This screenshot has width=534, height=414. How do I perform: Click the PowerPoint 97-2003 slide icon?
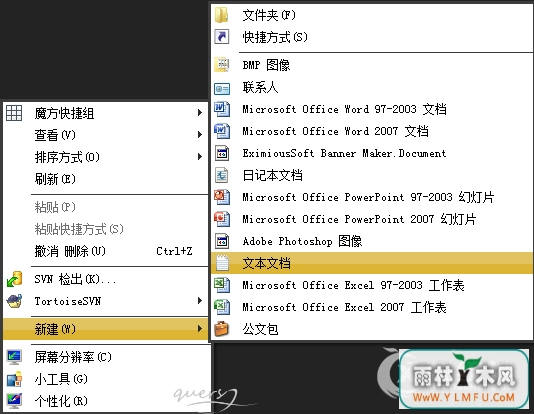[x=222, y=197]
